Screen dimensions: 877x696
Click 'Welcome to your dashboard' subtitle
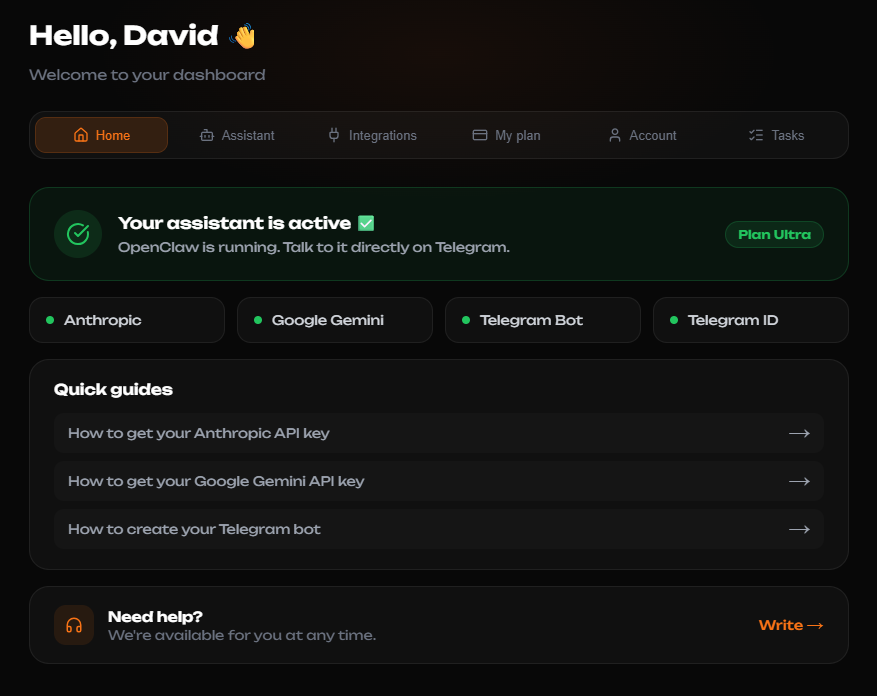[147, 75]
